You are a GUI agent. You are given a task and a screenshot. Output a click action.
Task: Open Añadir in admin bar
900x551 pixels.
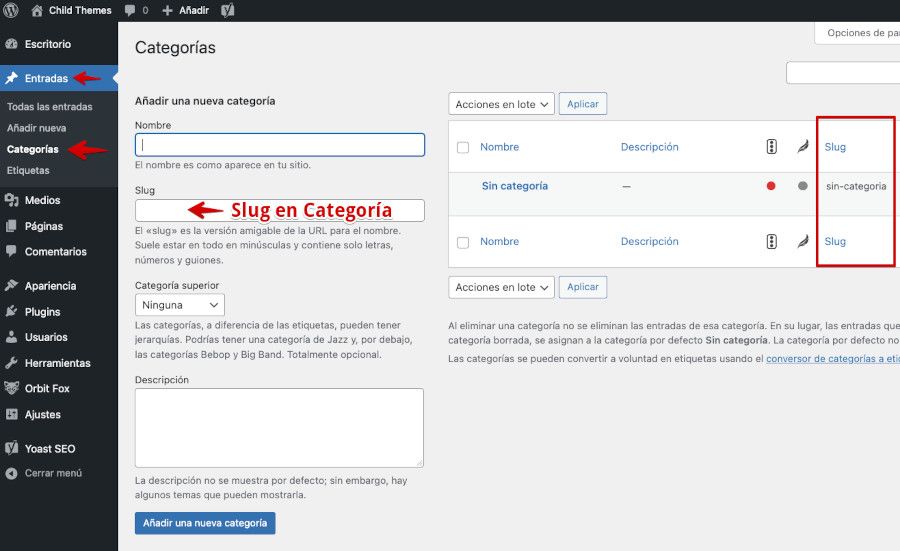[193, 10]
